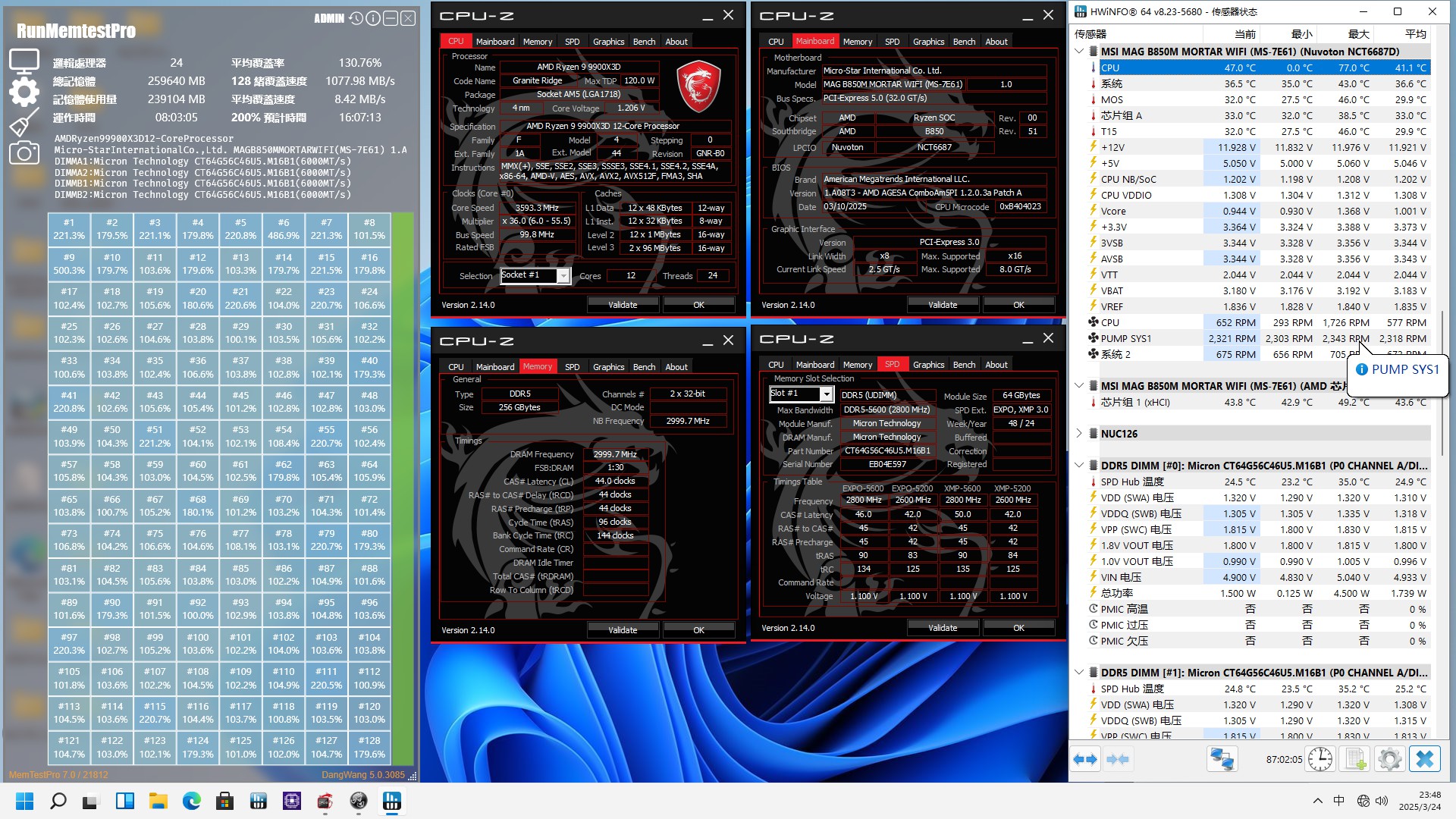Open Memory tab in Mainboard-tab CPU-Z window
1456x819 pixels.
pos(857,42)
